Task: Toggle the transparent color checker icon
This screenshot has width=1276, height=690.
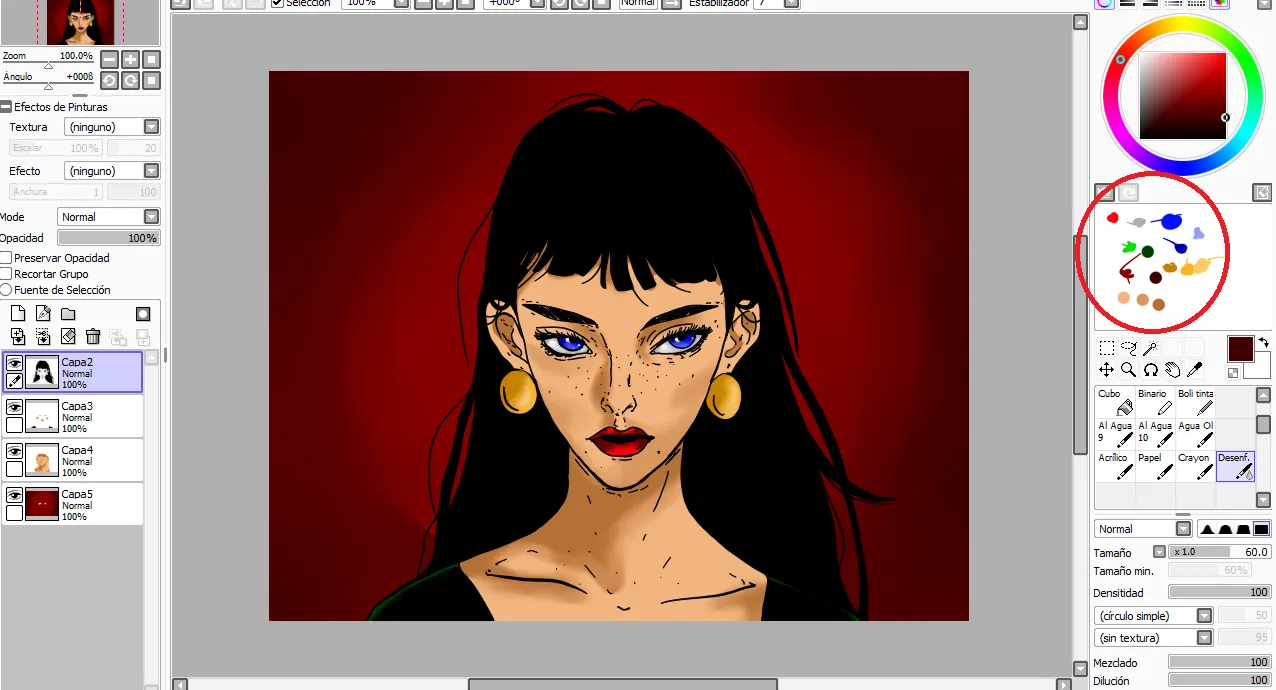Action: pyautogui.click(x=1234, y=373)
